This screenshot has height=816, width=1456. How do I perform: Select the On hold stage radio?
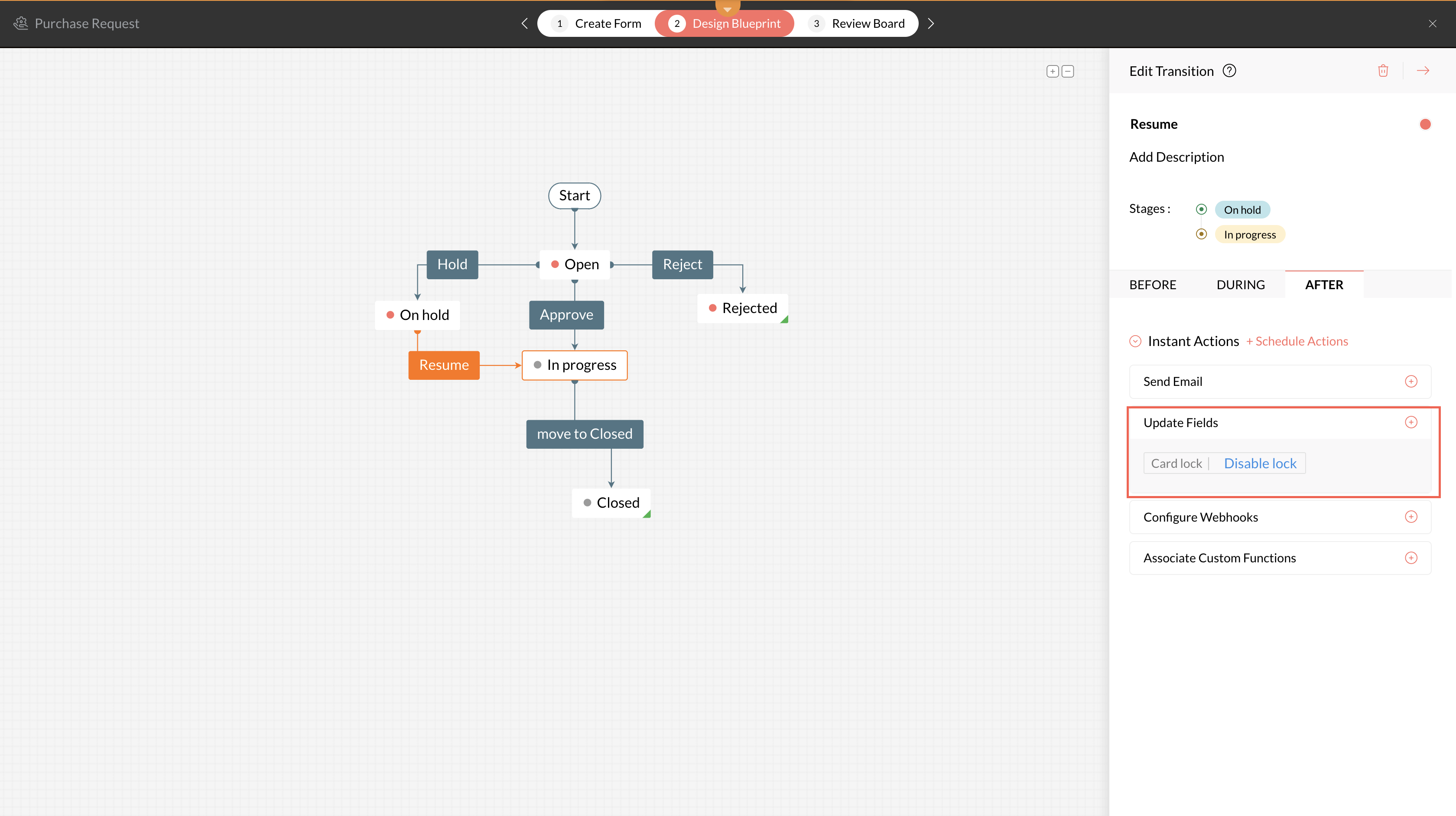(1201, 210)
